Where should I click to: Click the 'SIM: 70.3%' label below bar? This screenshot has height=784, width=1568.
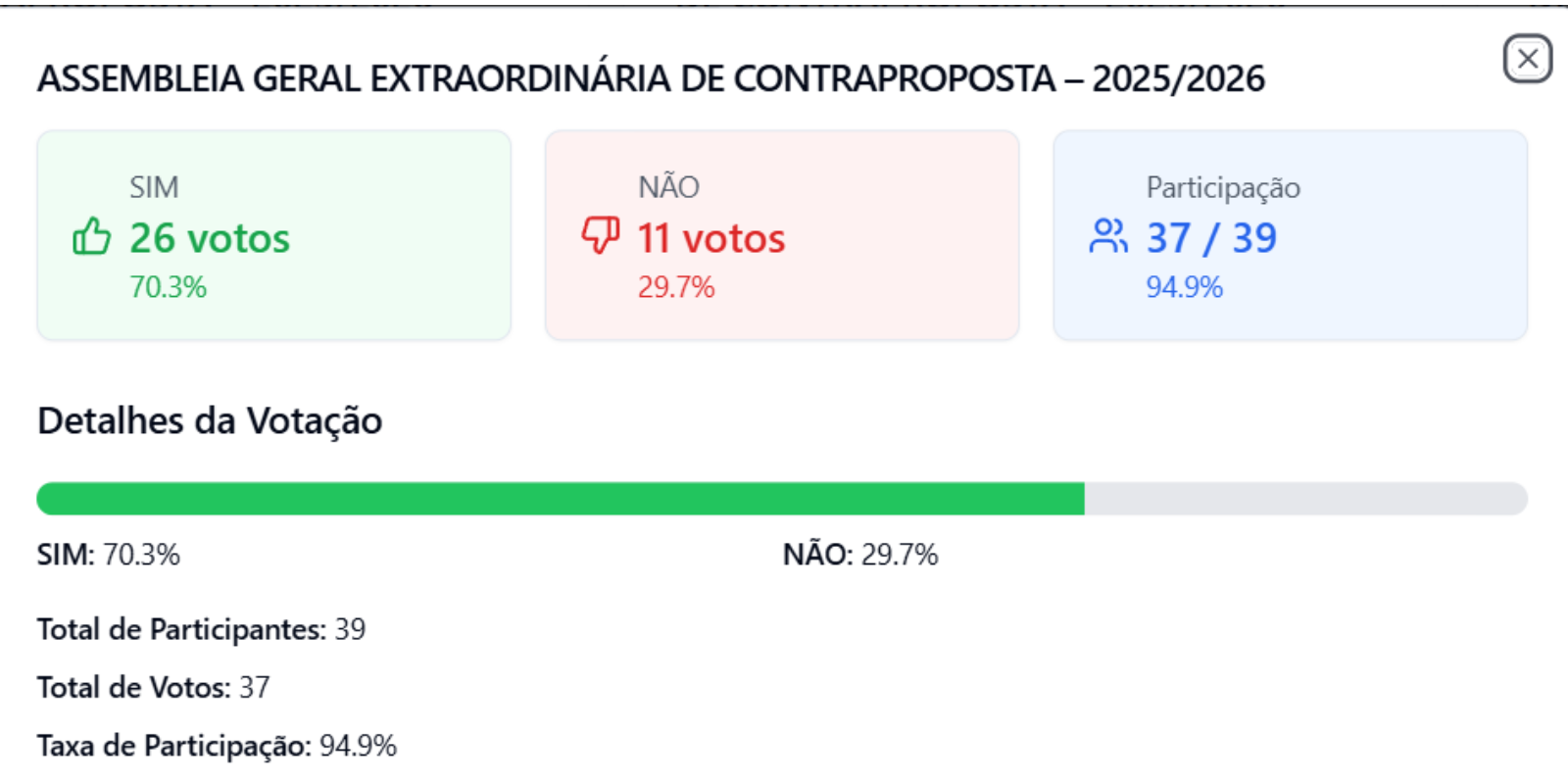click(x=109, y=555)
